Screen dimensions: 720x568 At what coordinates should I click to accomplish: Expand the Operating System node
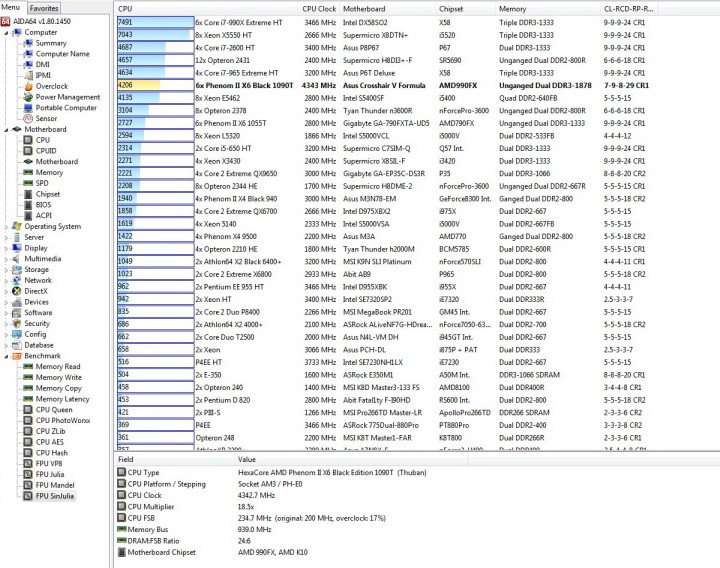click(x=6, y=227)
